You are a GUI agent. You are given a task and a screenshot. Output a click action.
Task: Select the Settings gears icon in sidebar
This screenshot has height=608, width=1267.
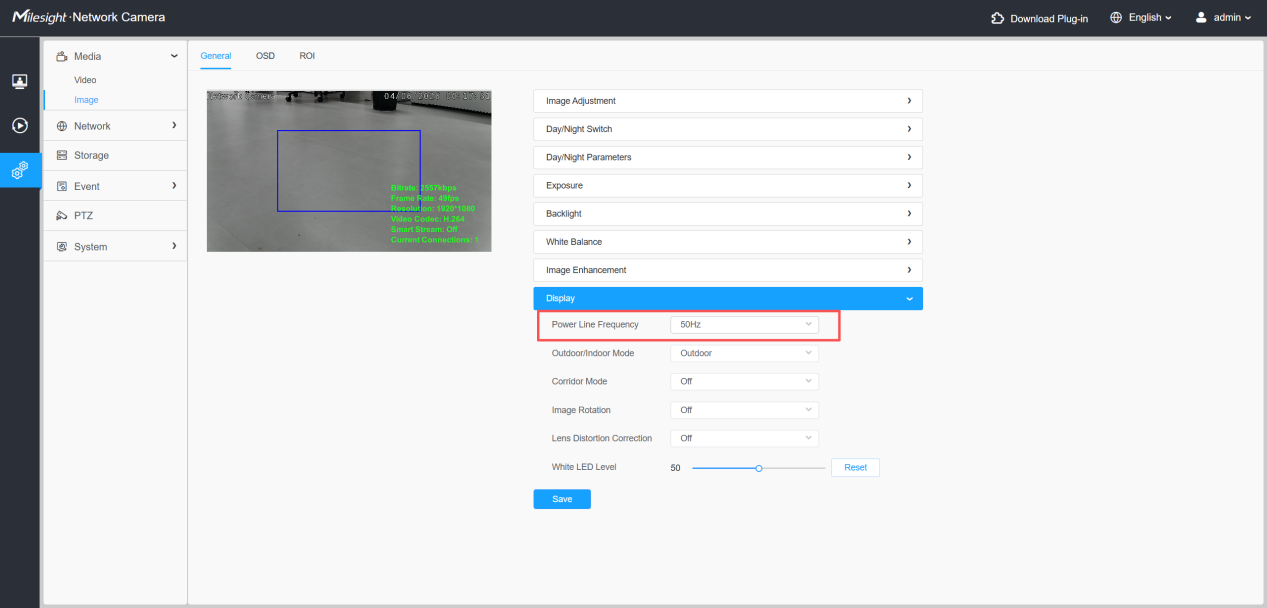click(20, 170)
